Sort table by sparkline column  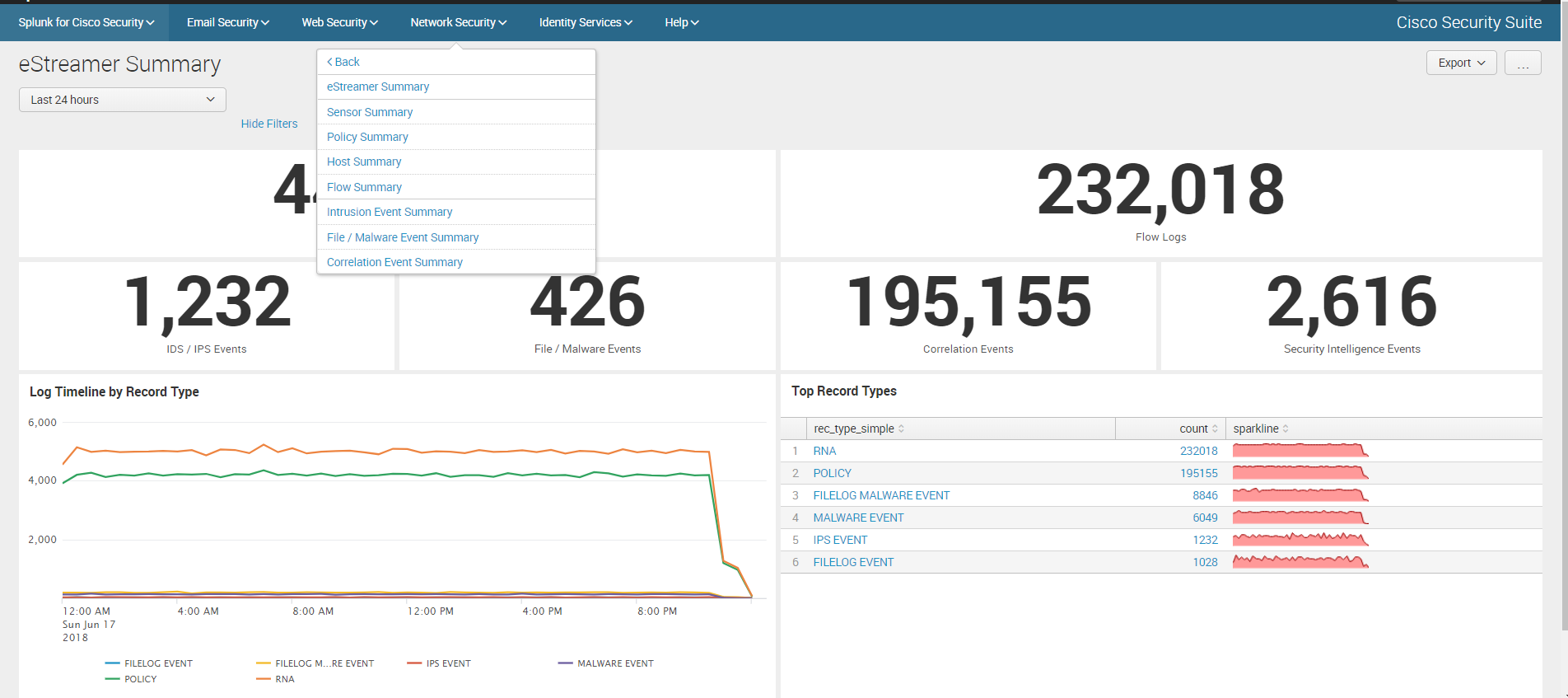click(1261, 429)
